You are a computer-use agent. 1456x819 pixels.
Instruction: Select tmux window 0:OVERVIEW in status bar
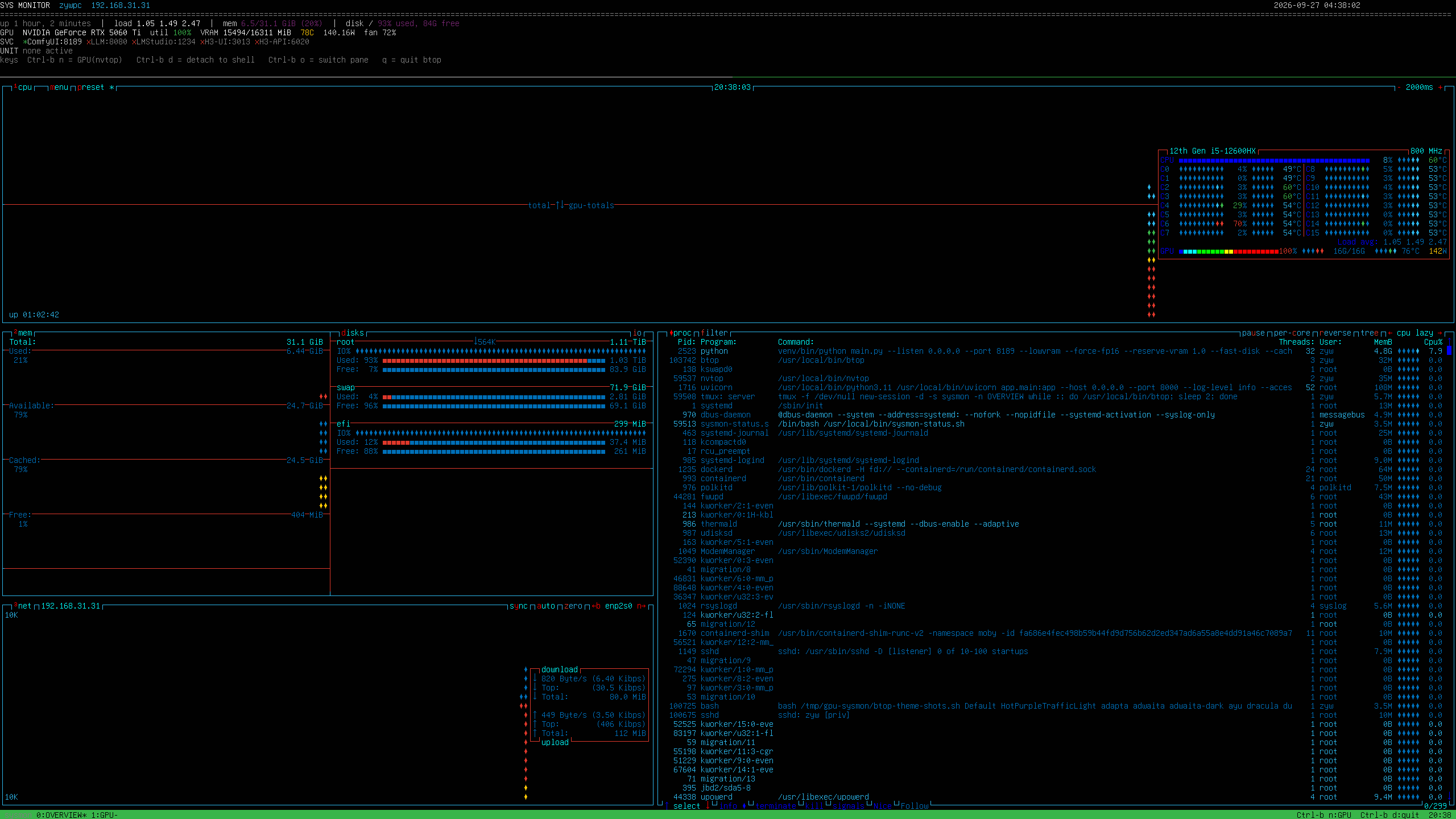pyautogui.click(x=61, y=815)
